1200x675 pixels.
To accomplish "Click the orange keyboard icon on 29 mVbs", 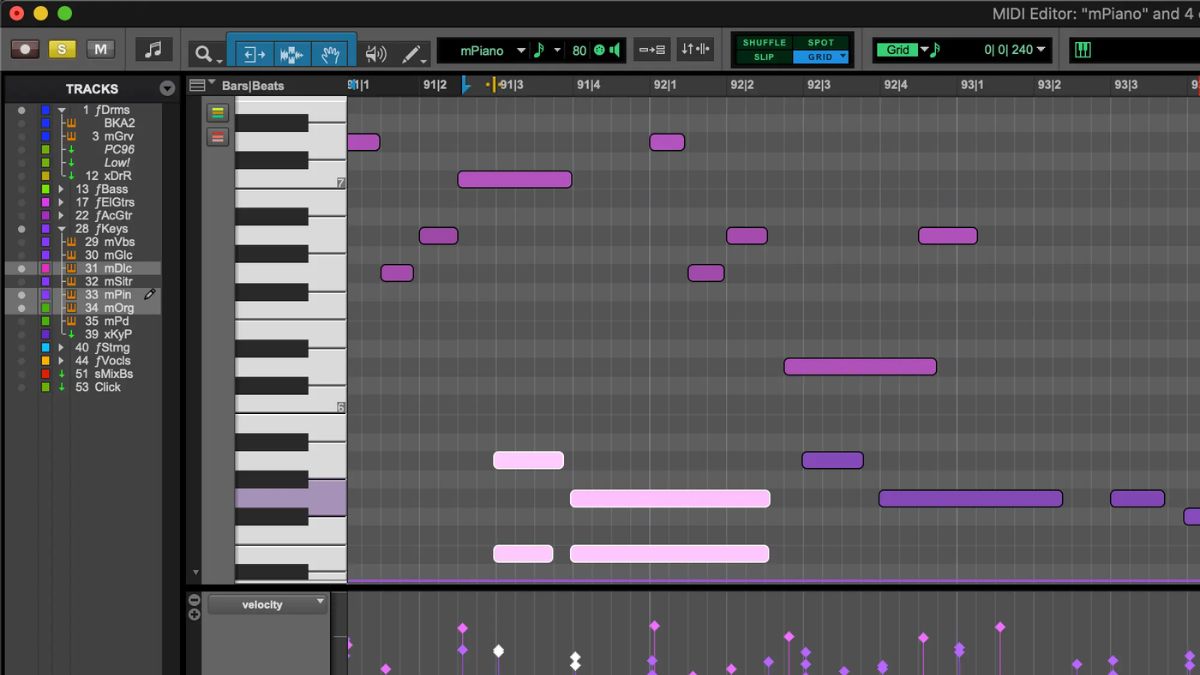I will [x=71, y=242].
